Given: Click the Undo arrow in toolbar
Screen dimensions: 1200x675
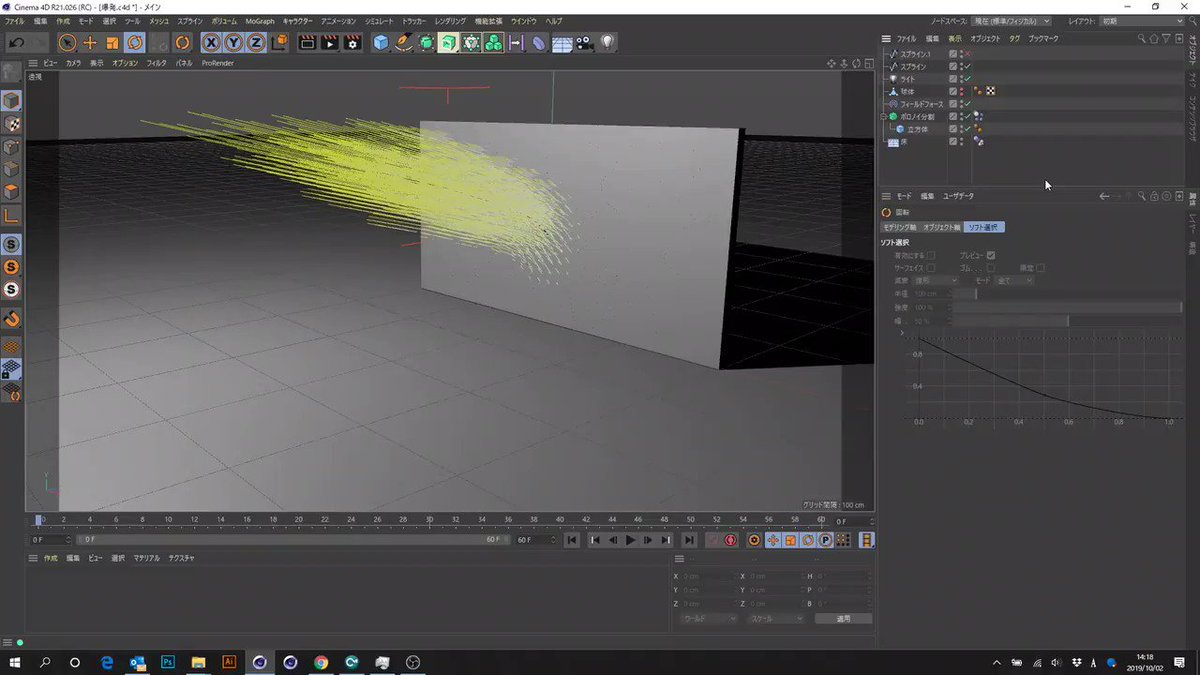Looking at the screenshot, I should [17, 43].
